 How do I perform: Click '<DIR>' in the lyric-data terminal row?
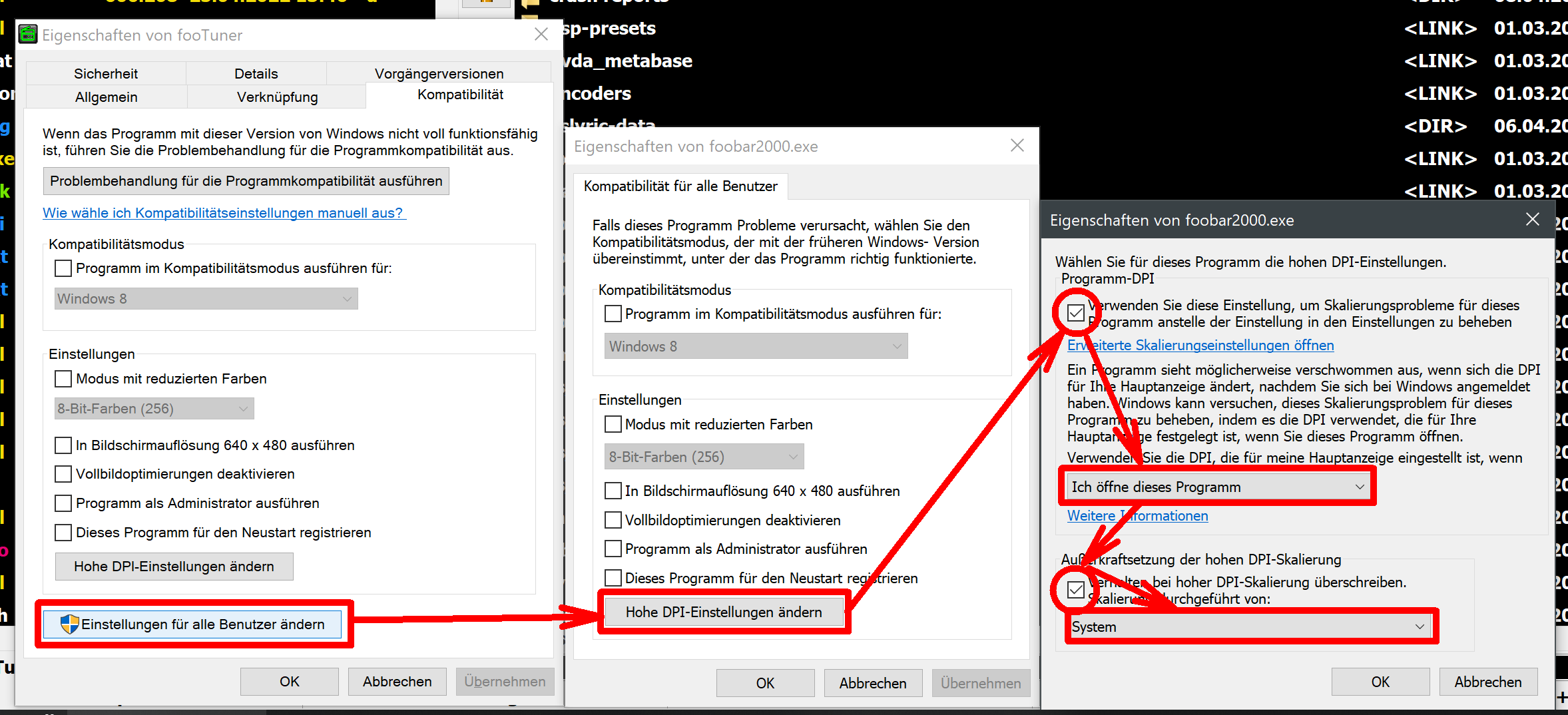tap(1436, 126)
